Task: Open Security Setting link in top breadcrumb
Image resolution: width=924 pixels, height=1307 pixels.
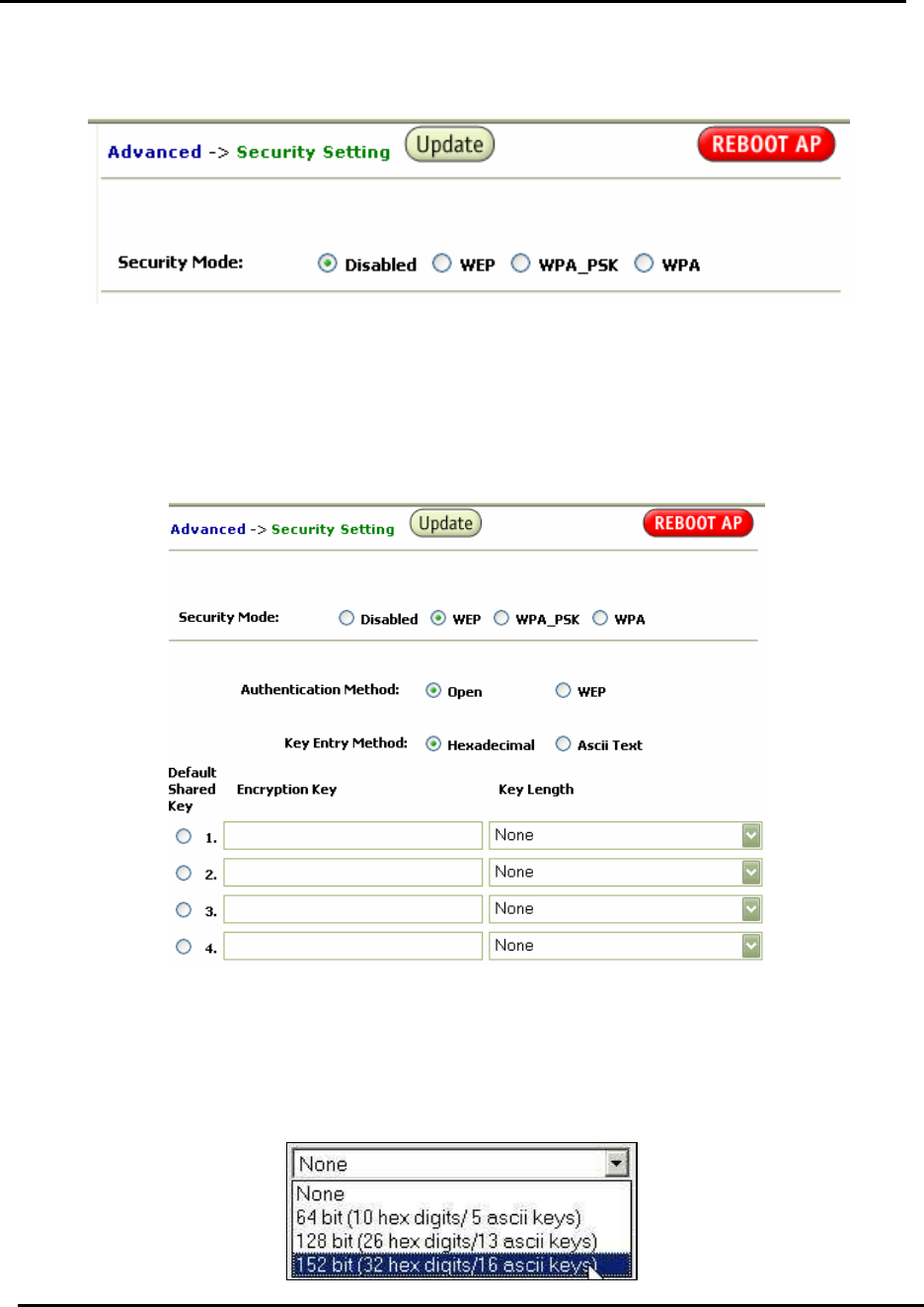Action: pyautogui.click(x=313, y=152)
